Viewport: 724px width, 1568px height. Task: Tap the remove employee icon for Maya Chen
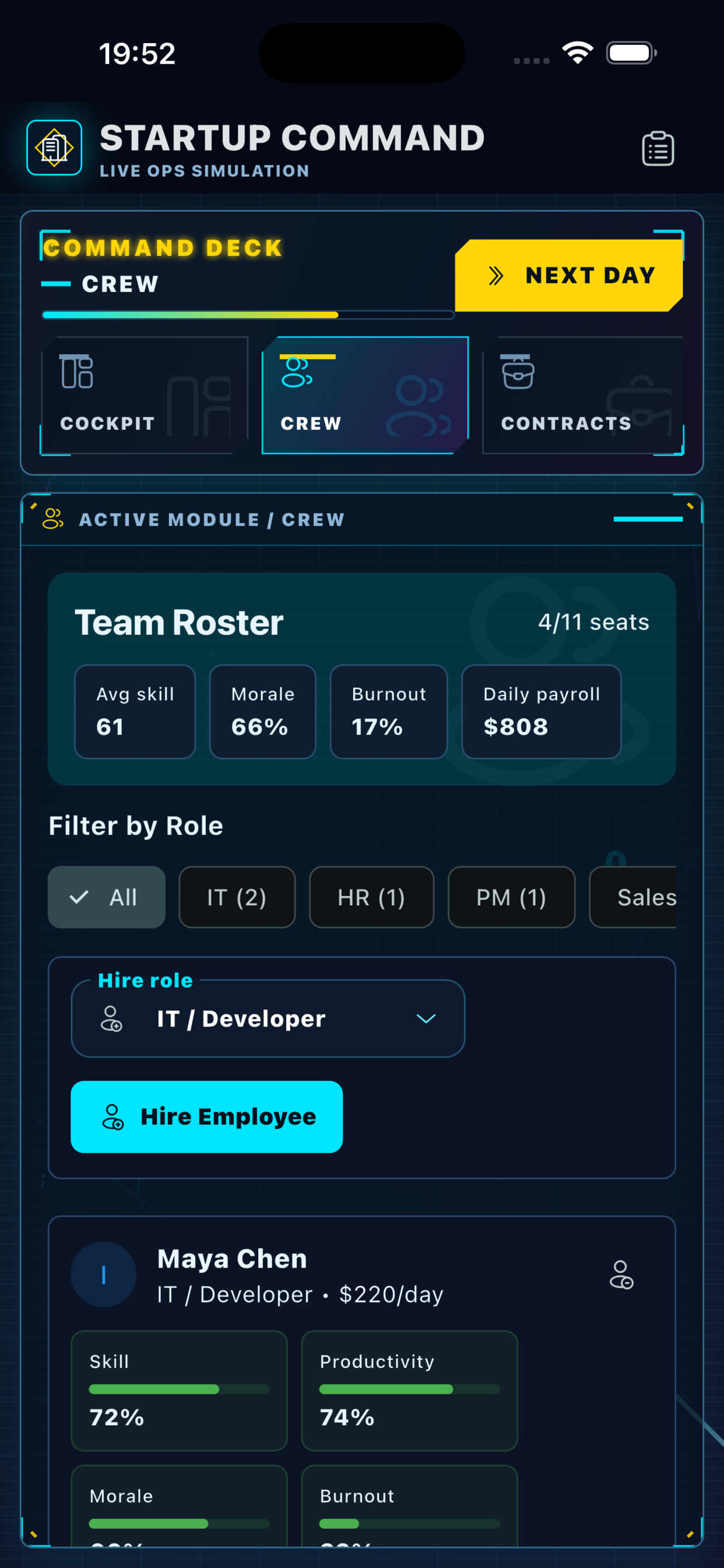click(x=621, y=1275)
